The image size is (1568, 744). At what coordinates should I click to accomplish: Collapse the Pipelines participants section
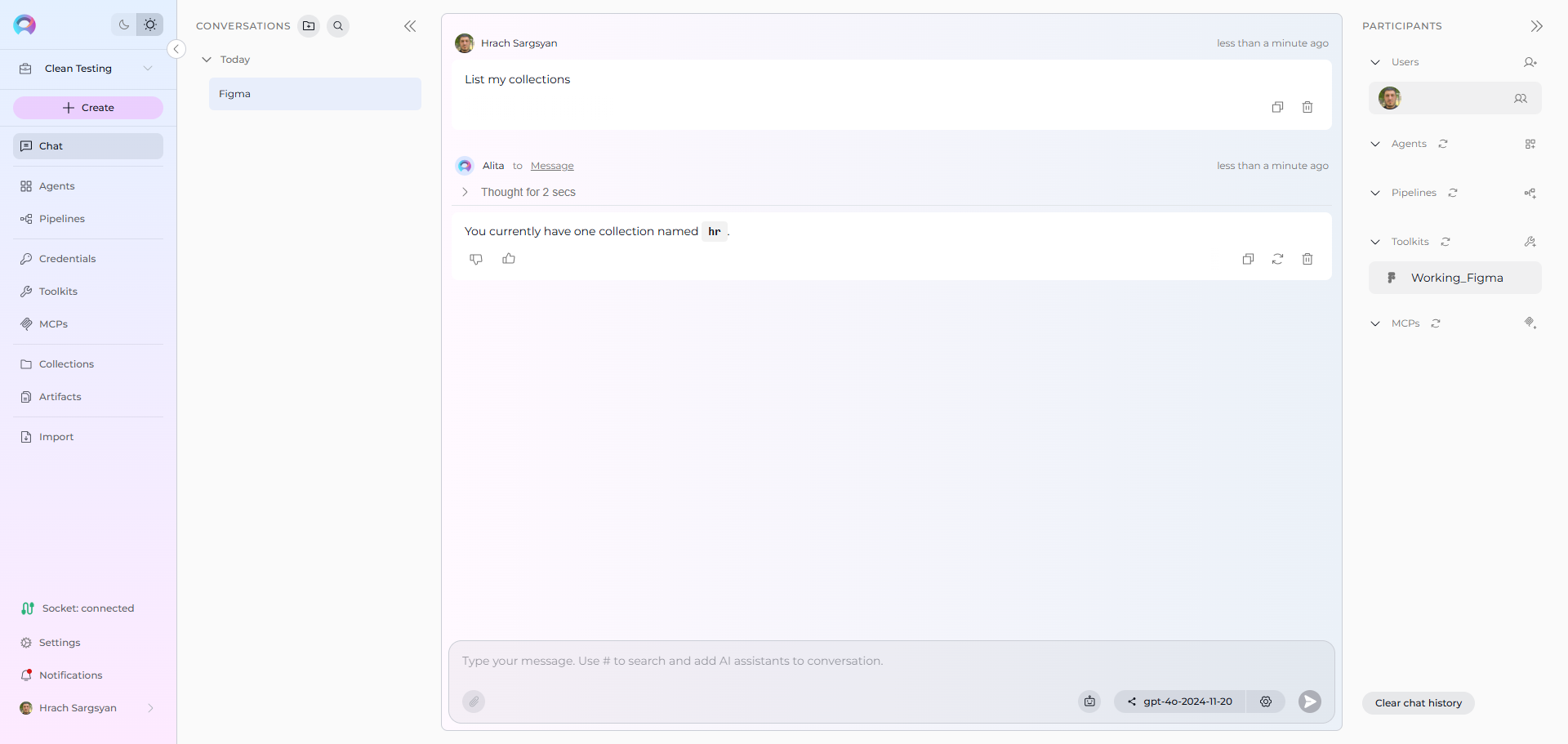coord(1375,193)
